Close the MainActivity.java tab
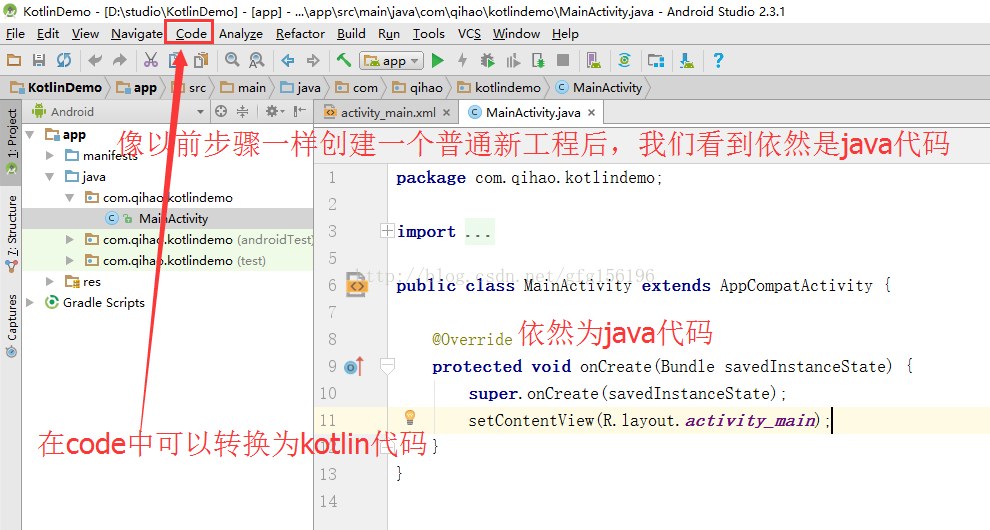The height and width of the screenshot is (530, 990). tap(591, 112)
